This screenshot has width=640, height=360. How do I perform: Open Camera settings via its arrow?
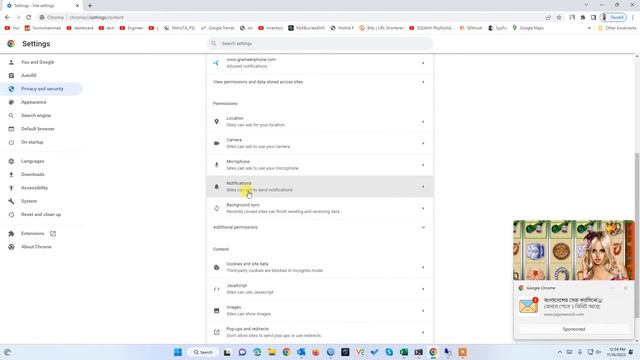coord(423,143)
